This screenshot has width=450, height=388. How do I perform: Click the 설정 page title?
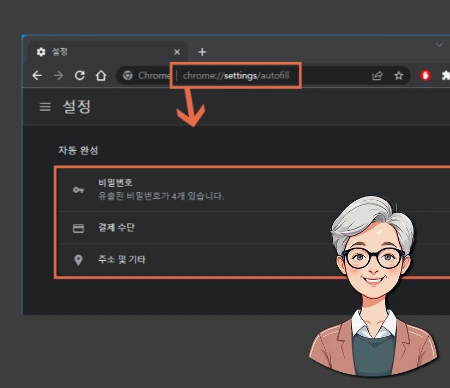click(77, 107)
